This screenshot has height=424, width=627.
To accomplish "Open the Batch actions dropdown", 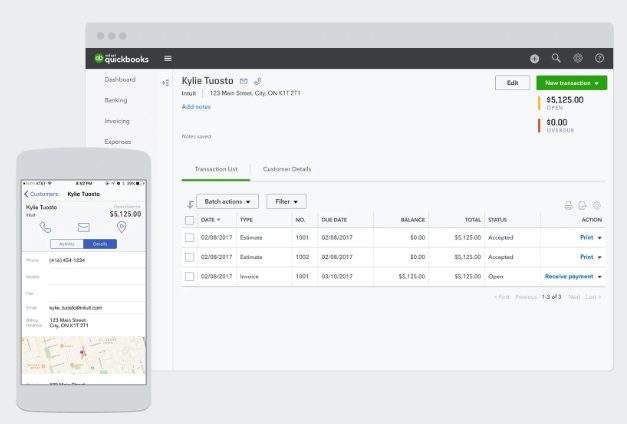I will click(x=228, y=202).
